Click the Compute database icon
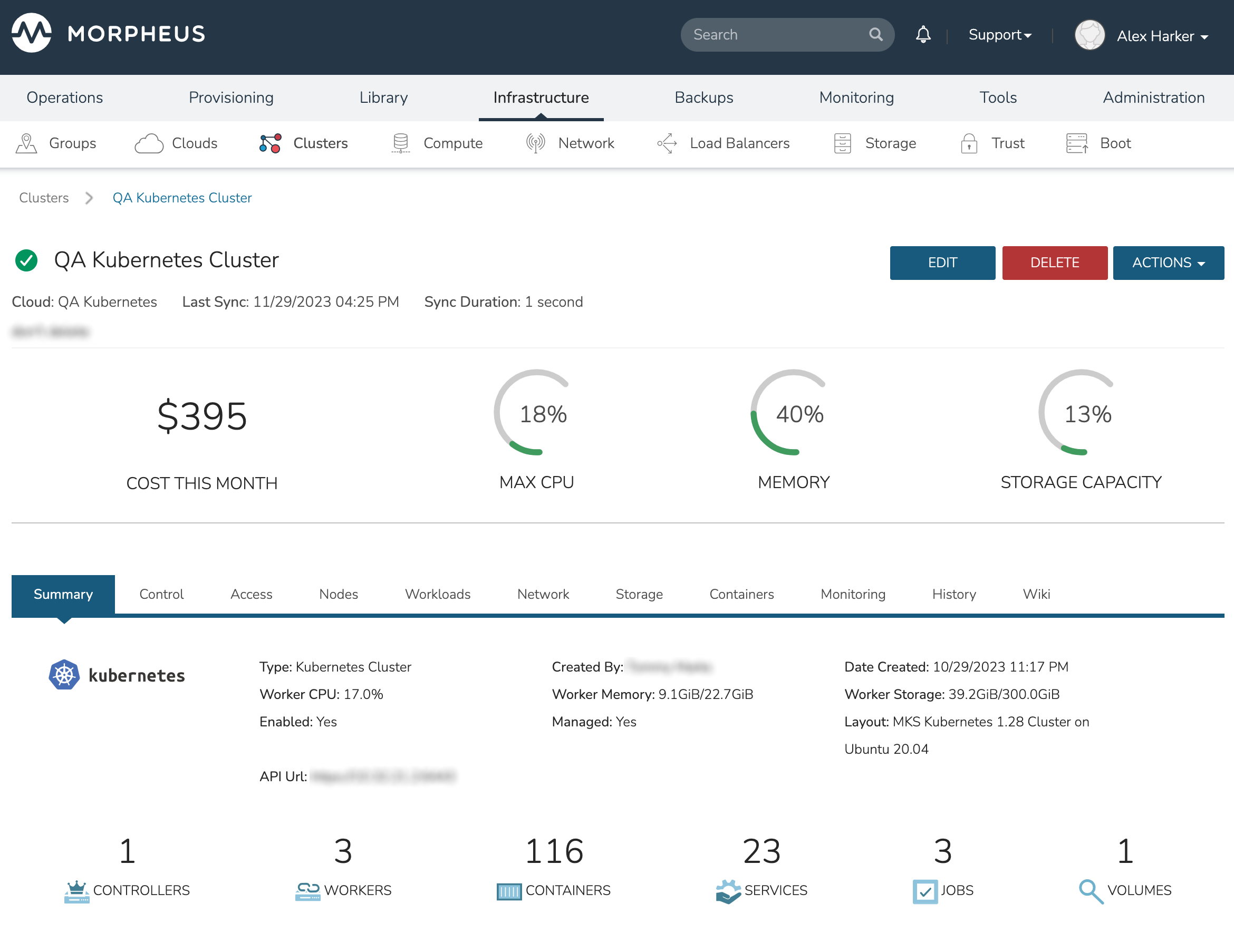This screenshot has height=952, width=1234. 400,143
